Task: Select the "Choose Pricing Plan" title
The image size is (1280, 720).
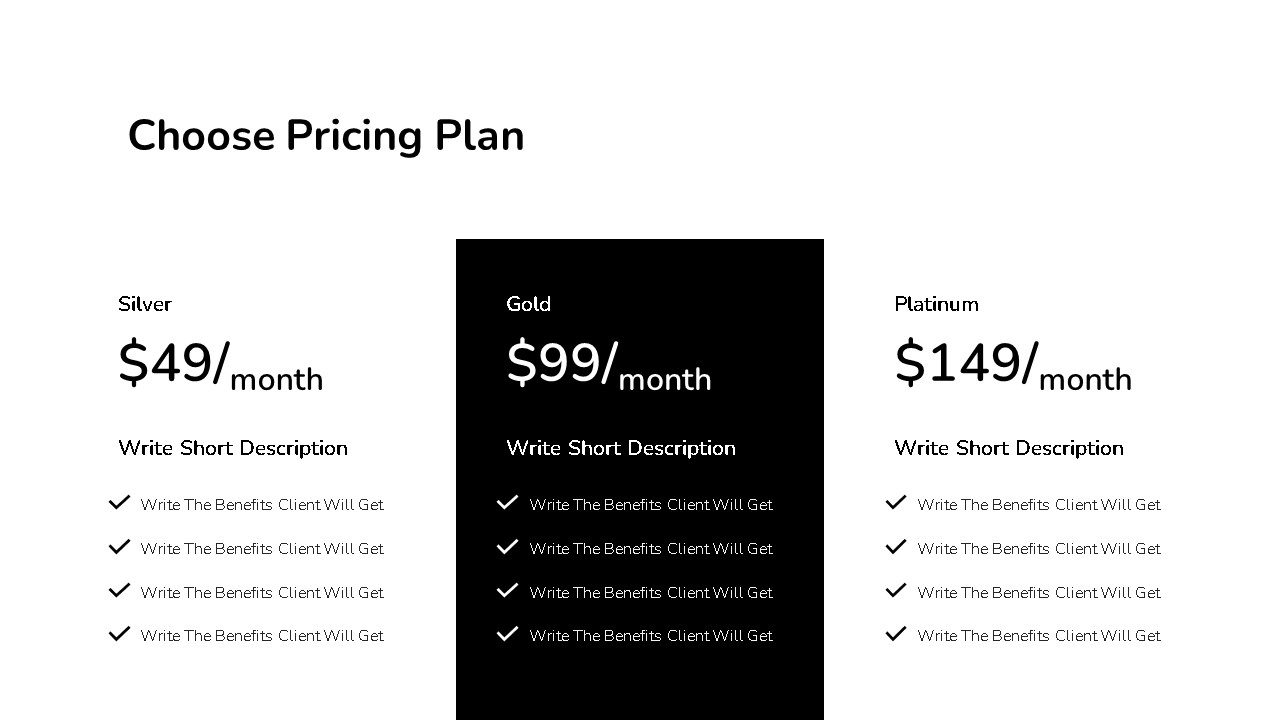Action: coord(326,136)
